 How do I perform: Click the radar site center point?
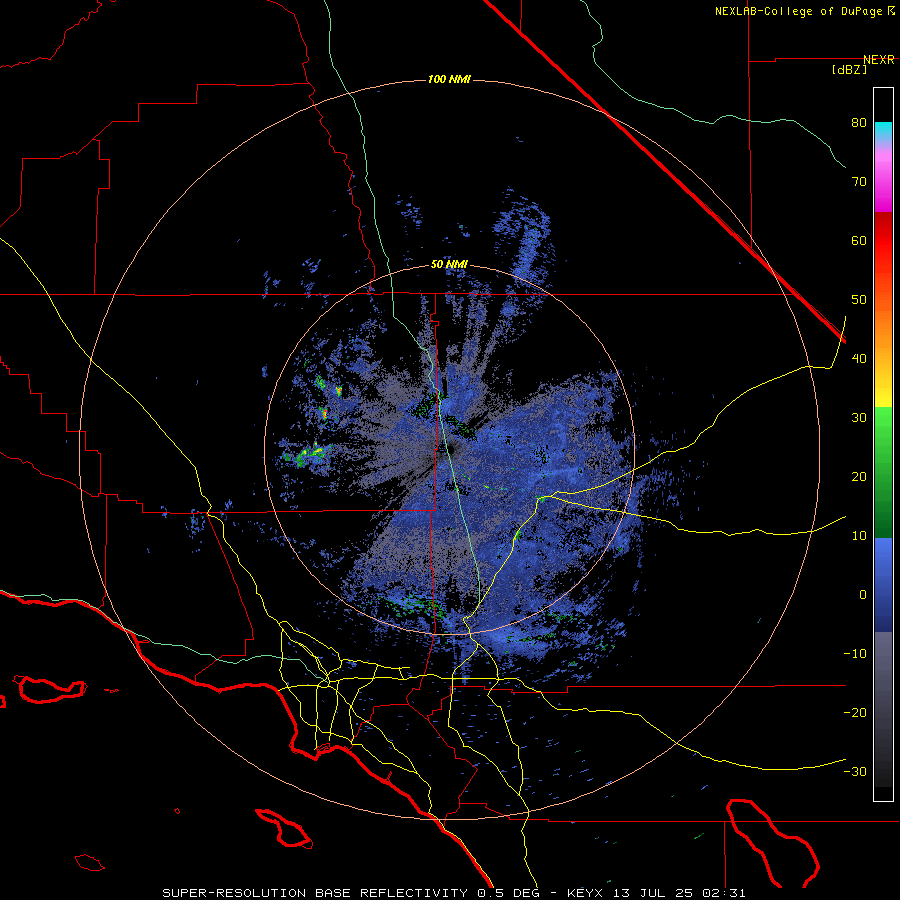click(449, 450)
